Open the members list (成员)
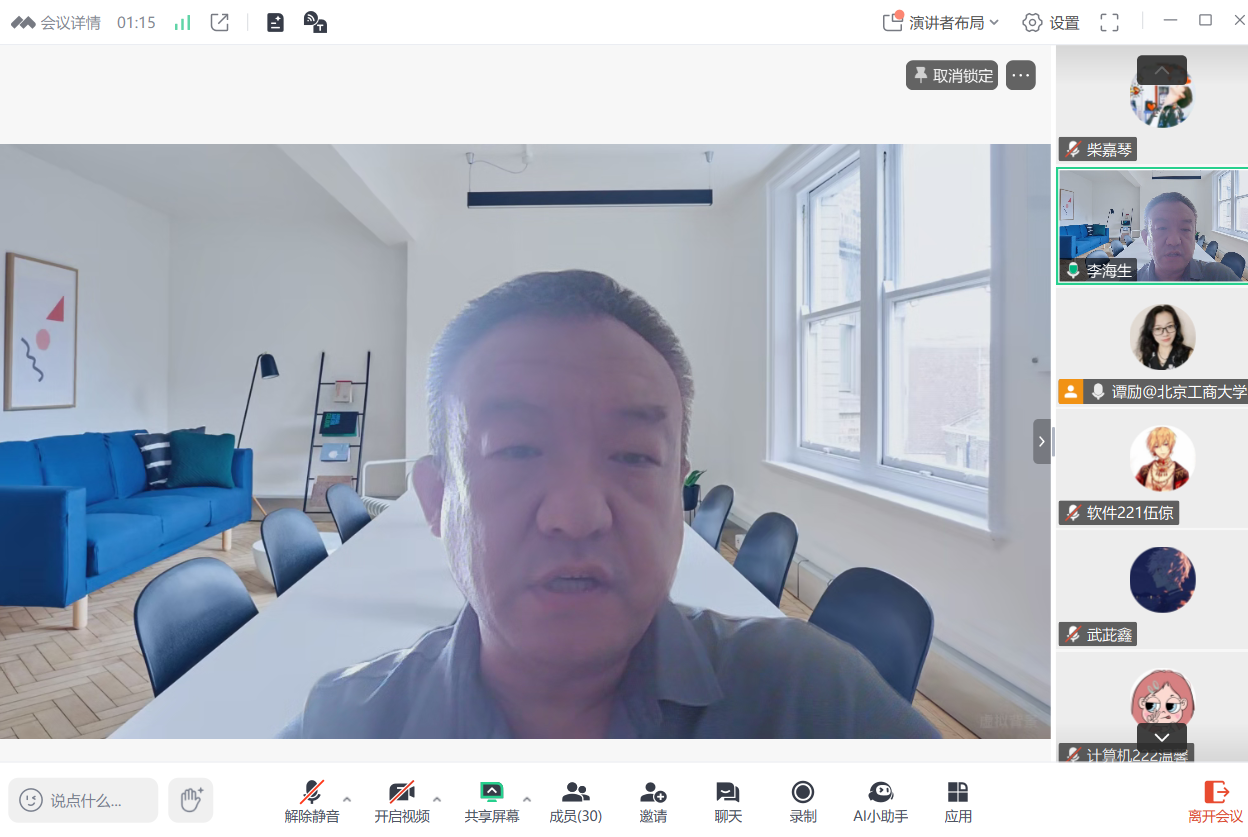 coord(575,801)
